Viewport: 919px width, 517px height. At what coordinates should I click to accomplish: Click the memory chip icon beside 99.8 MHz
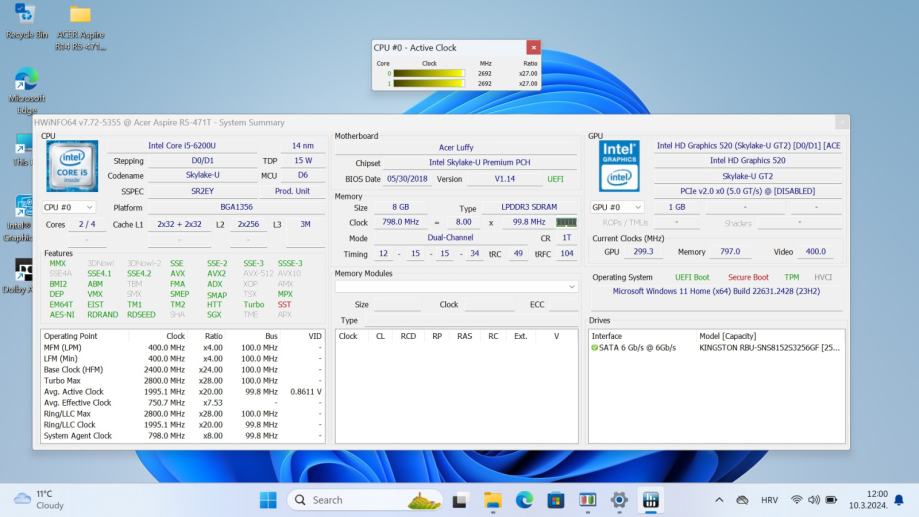pos(566,222)
